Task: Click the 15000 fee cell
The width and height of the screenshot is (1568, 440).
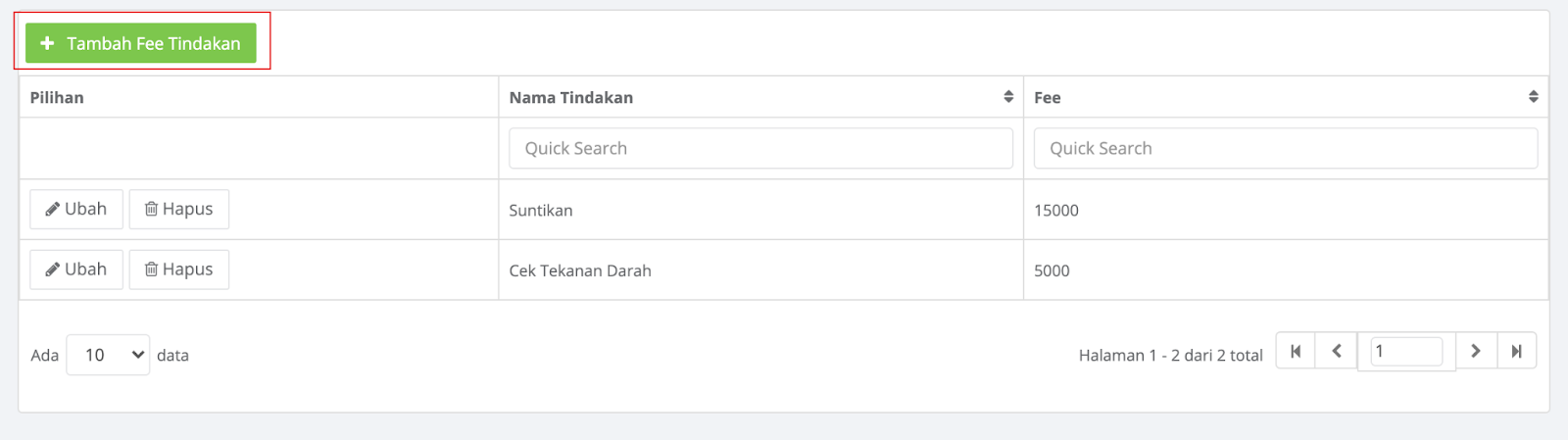Action: point(1286,210)
